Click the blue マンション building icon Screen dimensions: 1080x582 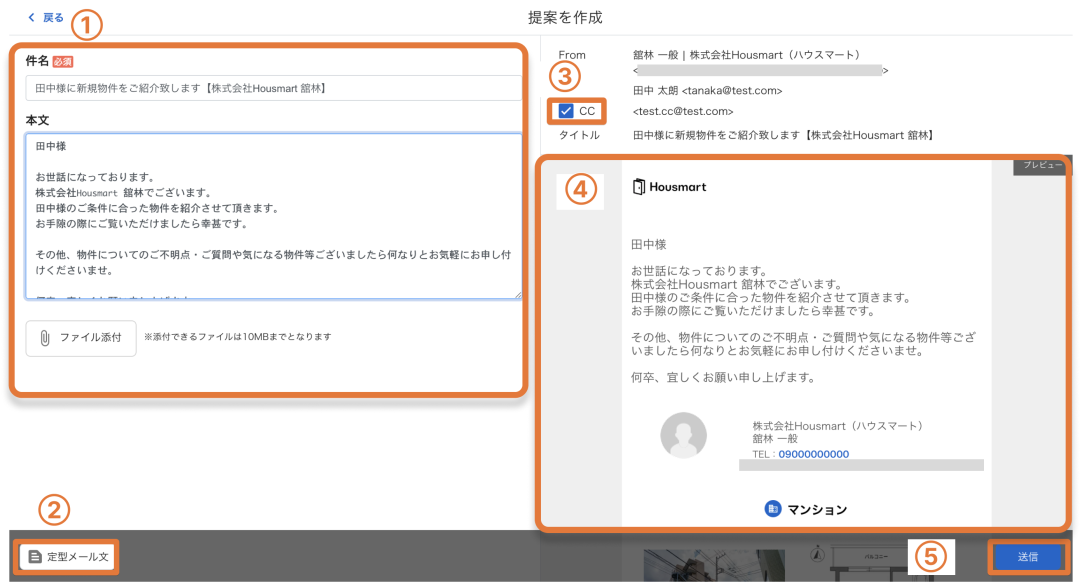point(773,509)
